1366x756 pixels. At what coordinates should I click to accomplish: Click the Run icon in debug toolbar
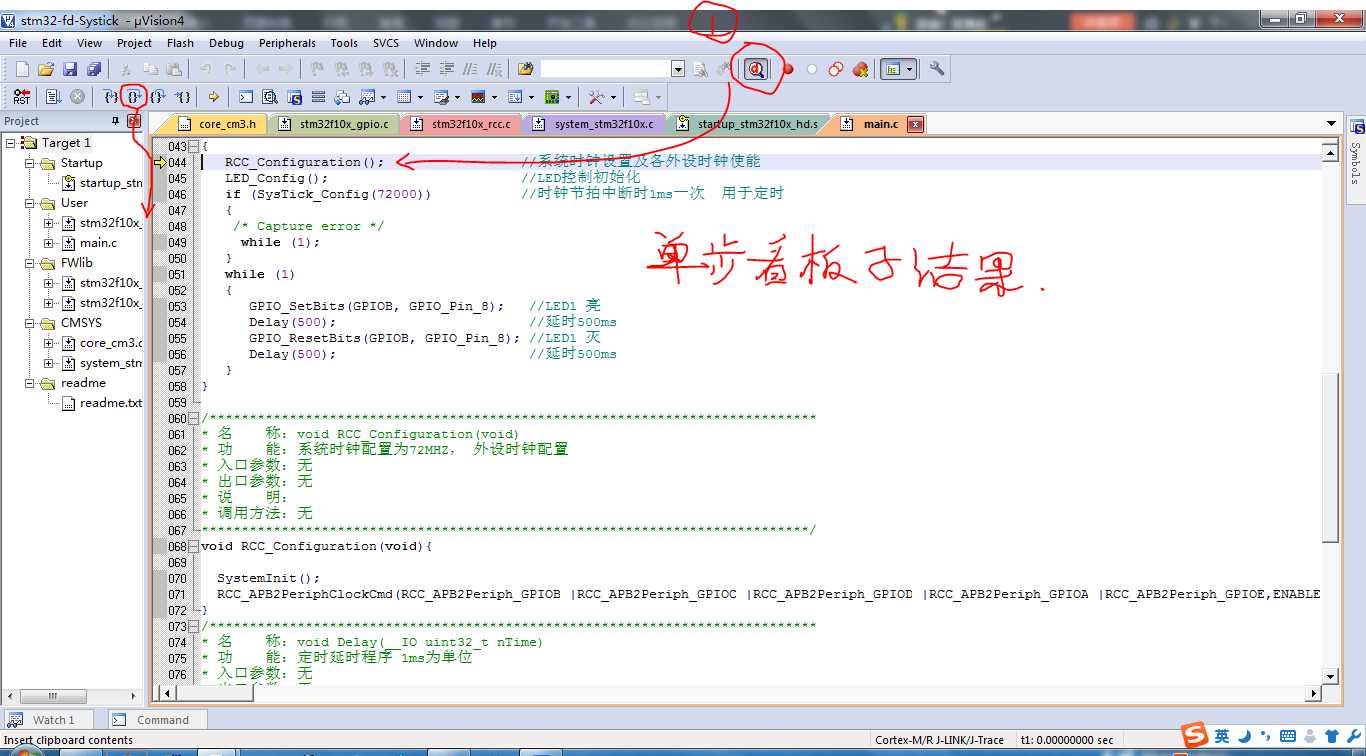tap(53, 97)
